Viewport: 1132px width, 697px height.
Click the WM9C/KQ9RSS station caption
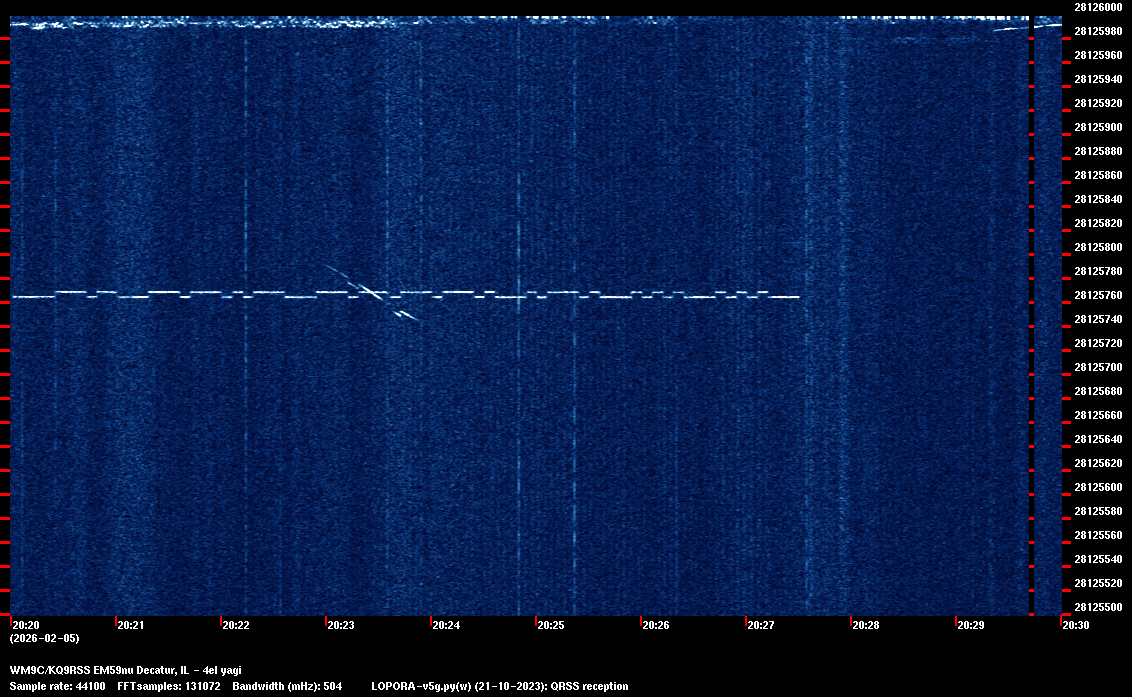click(x=125, y=670)
